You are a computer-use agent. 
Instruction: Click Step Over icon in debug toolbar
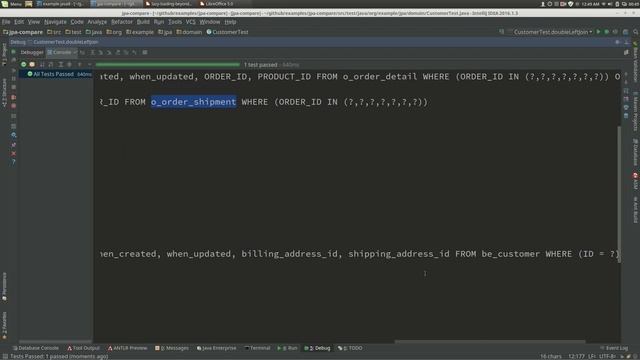point(93,53)
